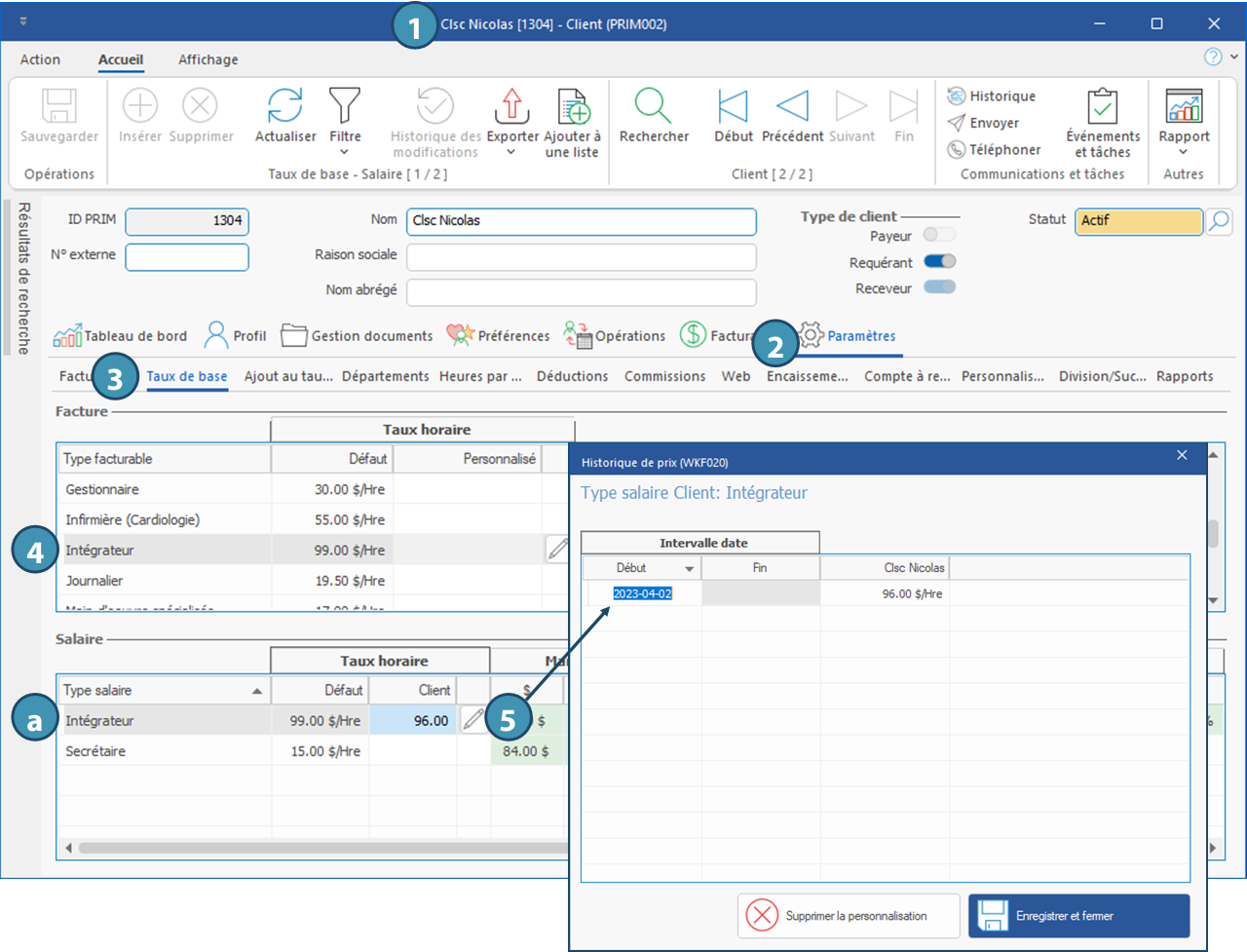Click Supprimer la personnalisation button
This screenshot has height=952, width=1247.
[848, 916]
